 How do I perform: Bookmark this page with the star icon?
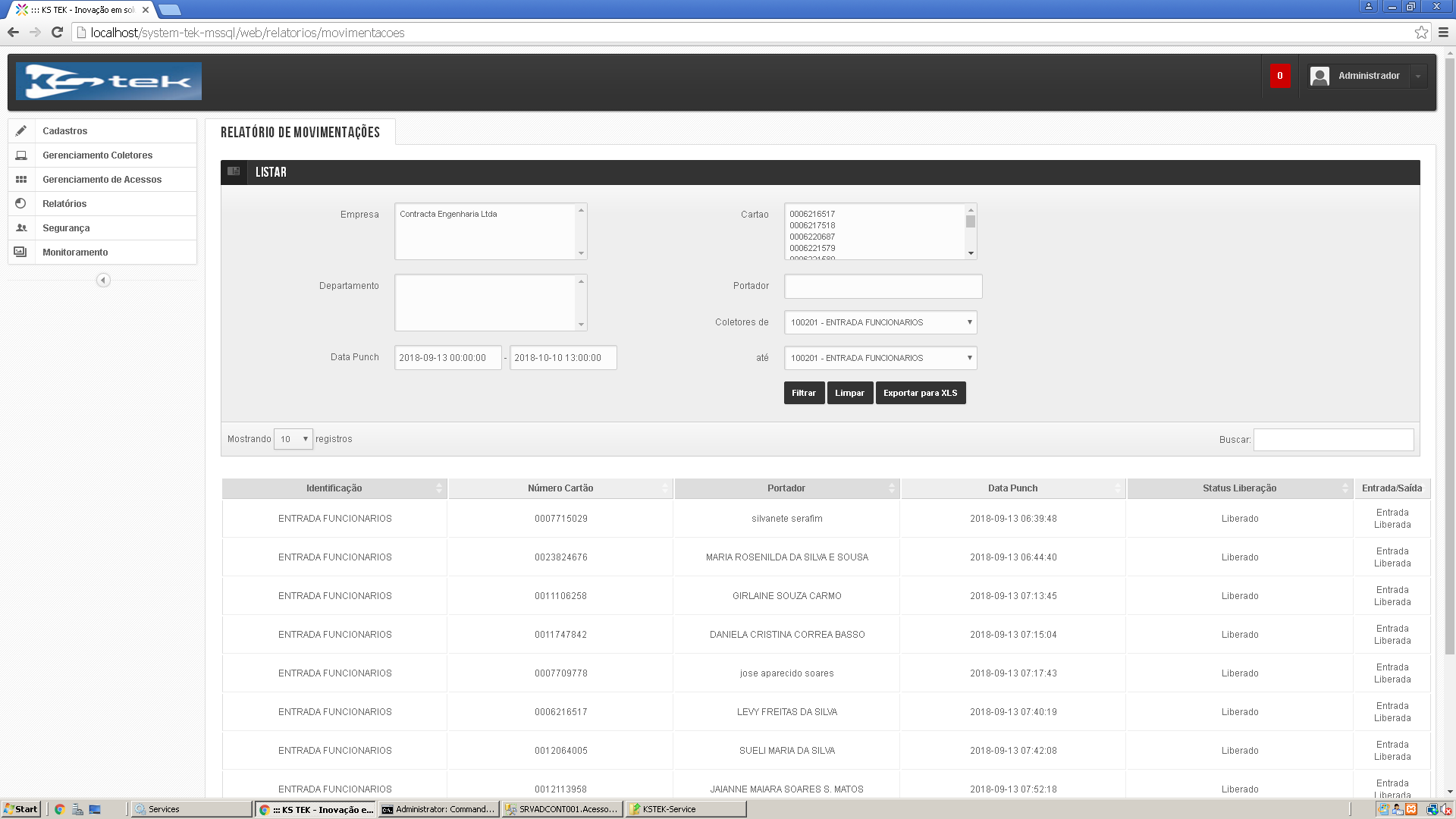click(1421, 33)
